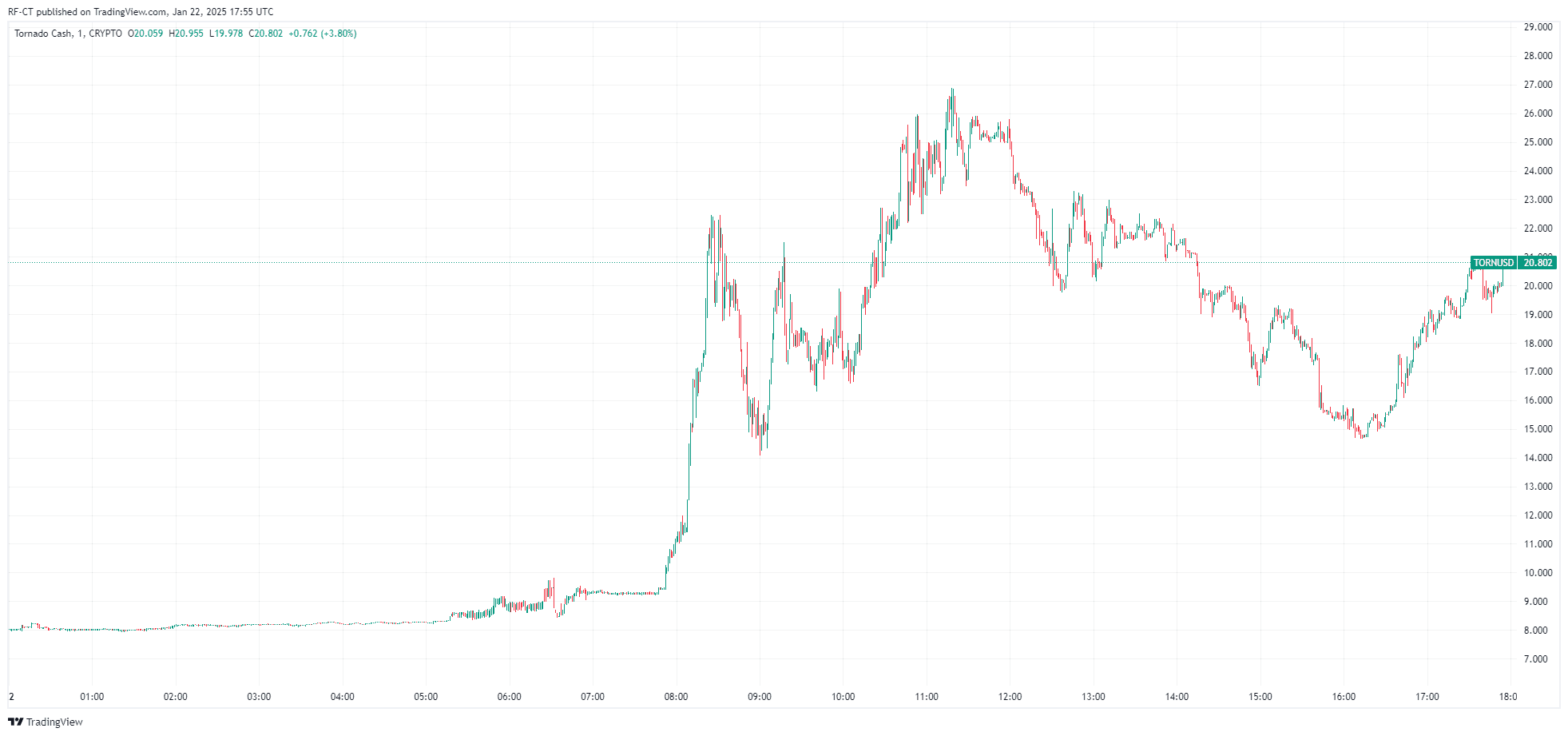Click the close value C20.802
Viewport: 1568px width, 736px height.
(266, 34)
